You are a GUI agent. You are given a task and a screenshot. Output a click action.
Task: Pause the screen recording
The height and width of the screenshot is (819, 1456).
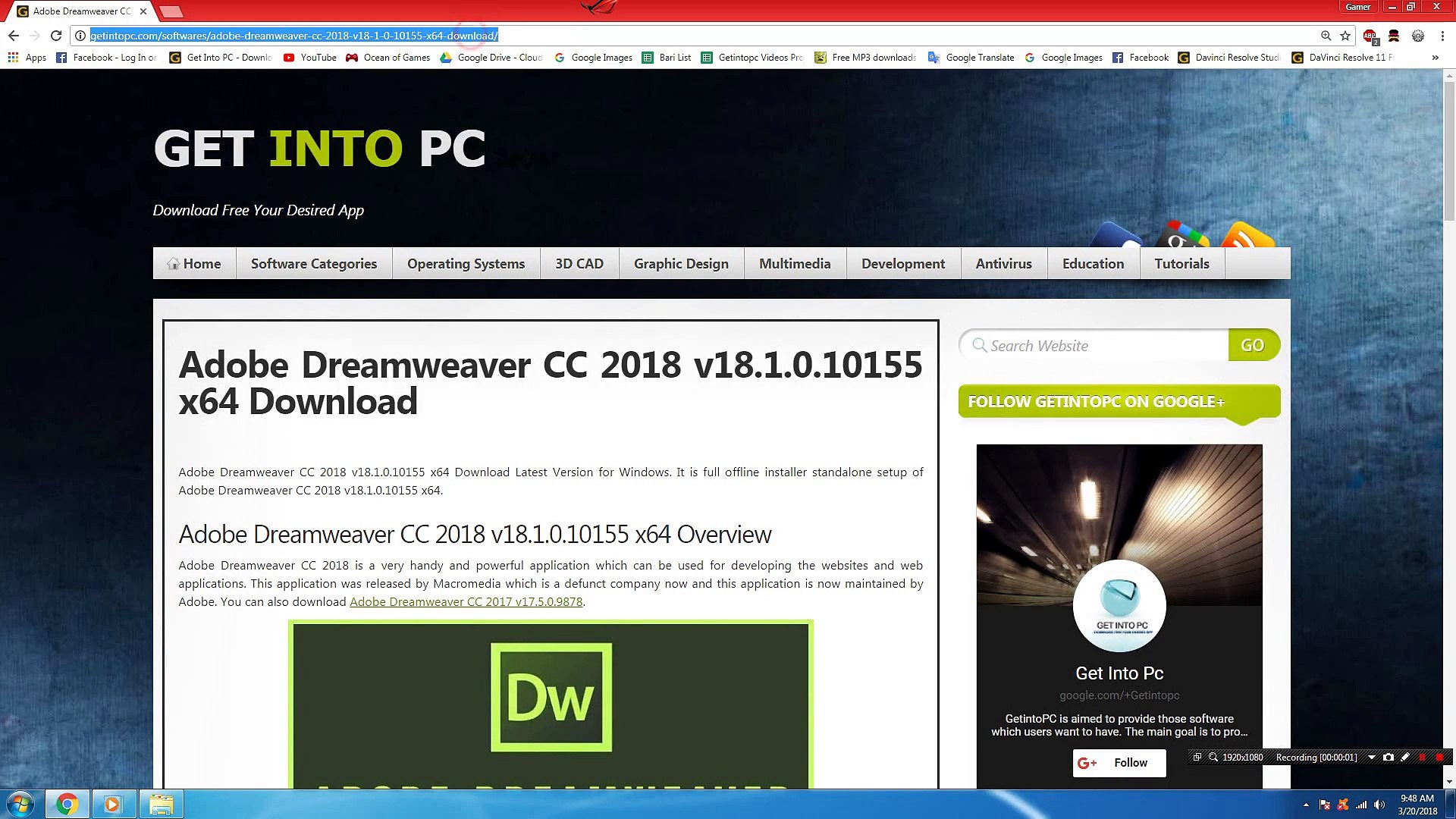coord(1423,757)
